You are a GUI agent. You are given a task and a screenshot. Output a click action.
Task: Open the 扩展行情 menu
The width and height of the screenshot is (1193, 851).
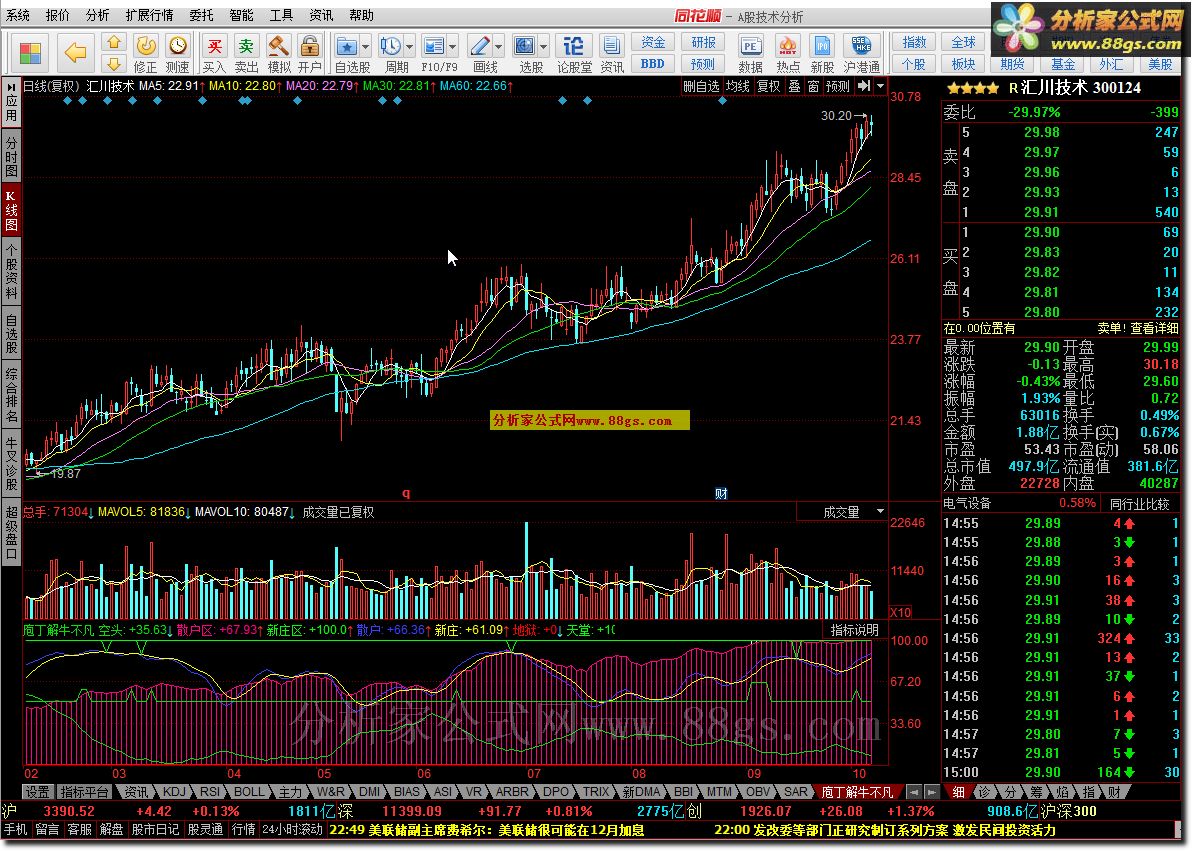(x=149, y=15)
